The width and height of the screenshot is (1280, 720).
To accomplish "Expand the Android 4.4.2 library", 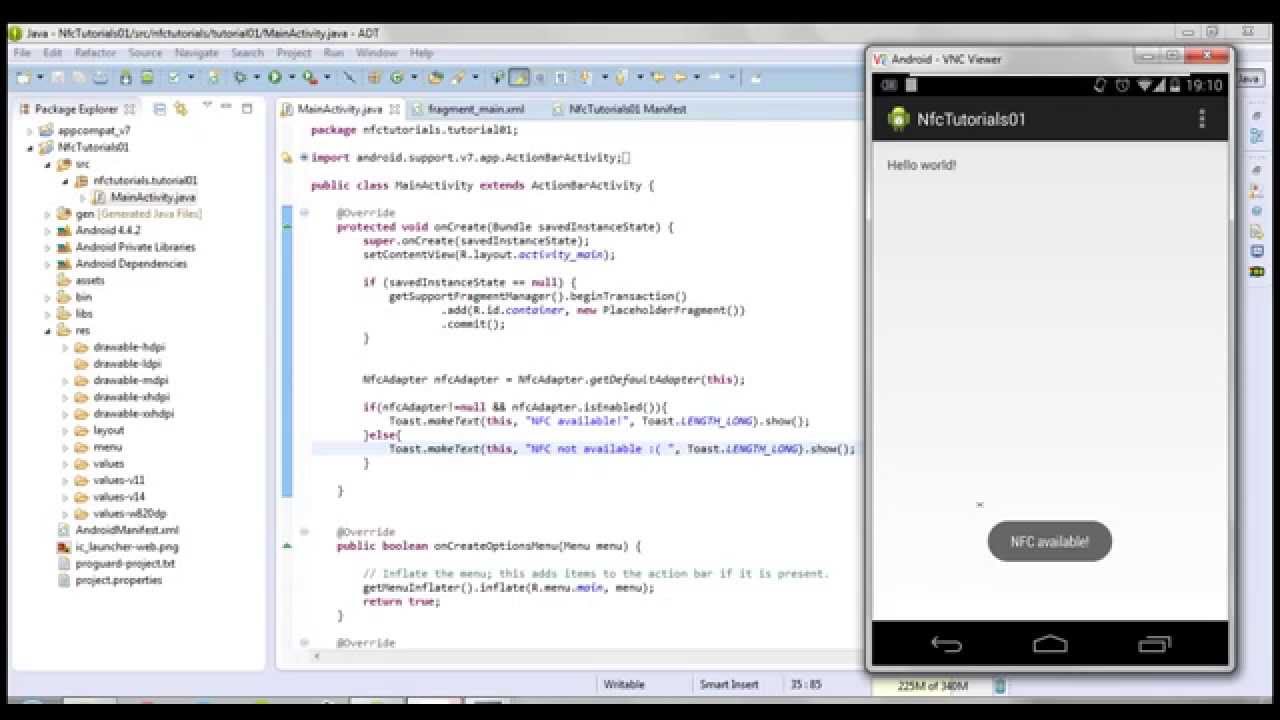I will [48, 231].
